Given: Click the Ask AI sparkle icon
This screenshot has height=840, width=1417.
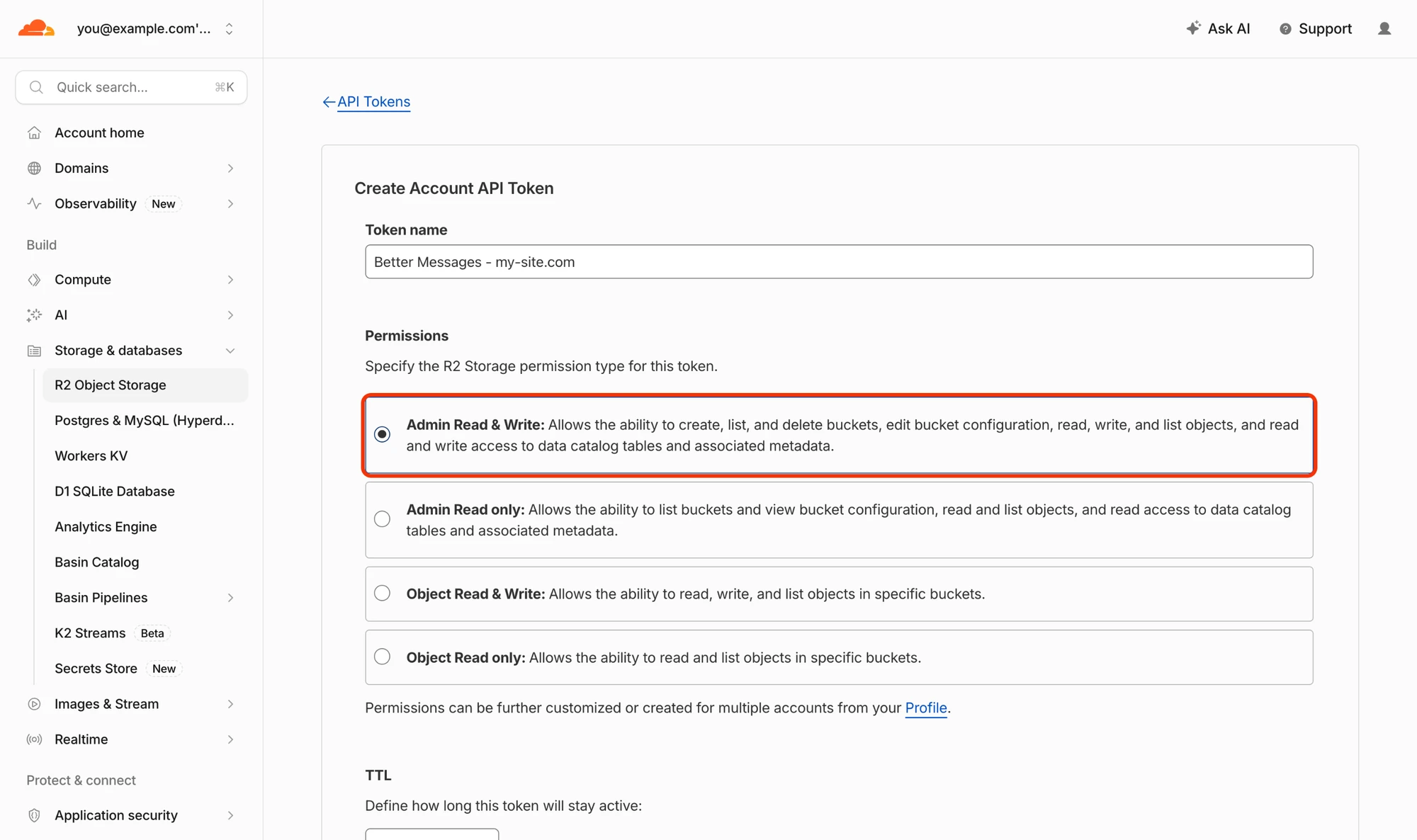Looking at the screenshot, I should point(1194,28).
